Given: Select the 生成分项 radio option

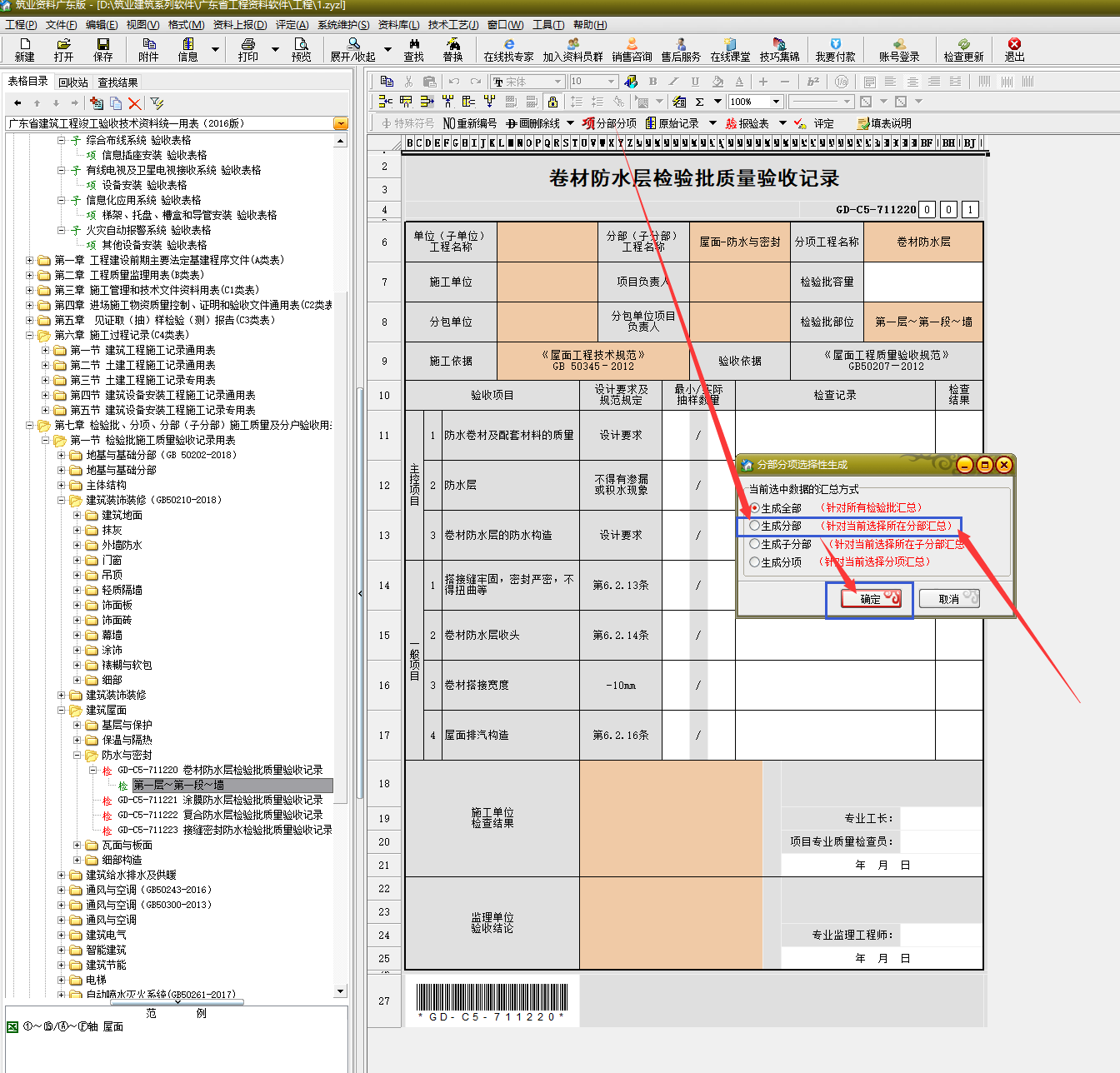Looking at the screenshot, I should click(x=755, y=562).
